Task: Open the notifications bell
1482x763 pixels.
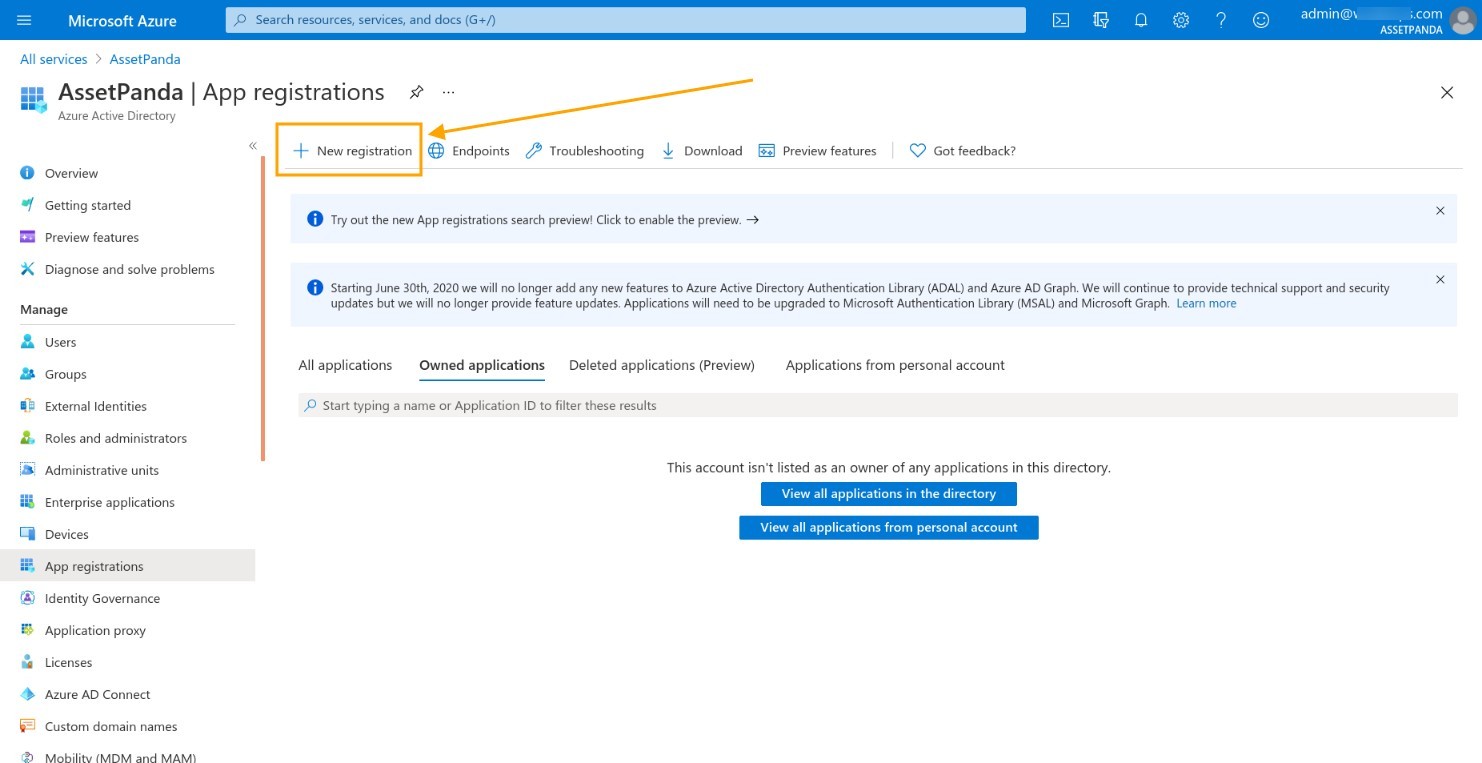Action: tap(1141, 20)
